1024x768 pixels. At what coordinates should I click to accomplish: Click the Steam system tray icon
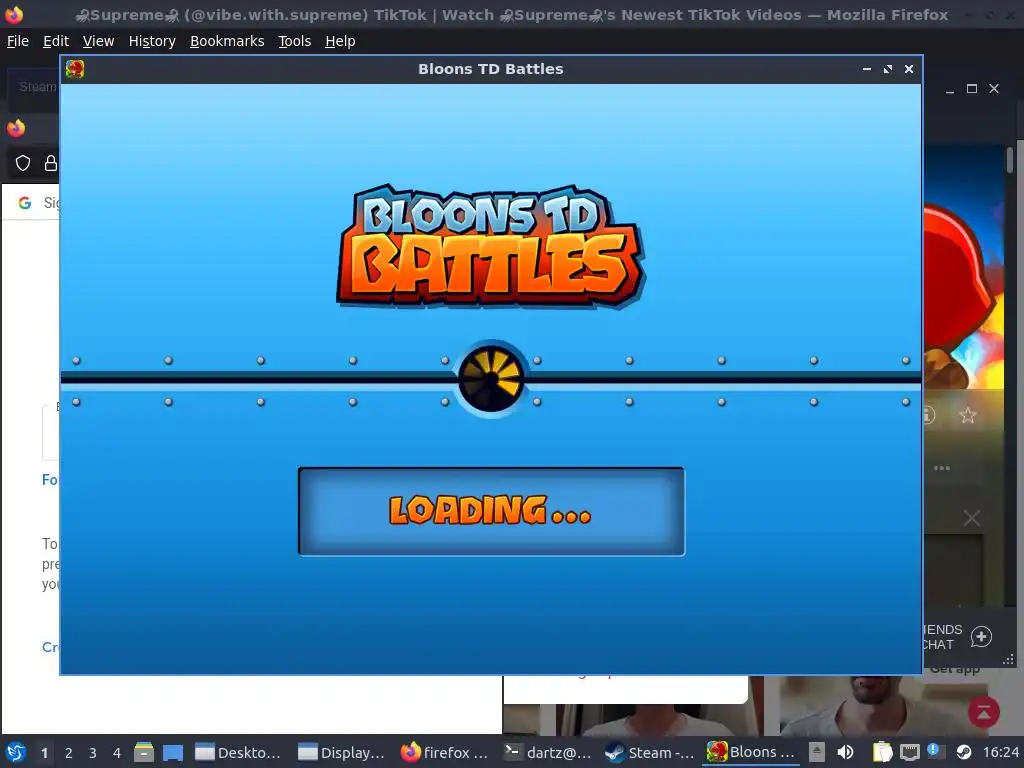963,752
